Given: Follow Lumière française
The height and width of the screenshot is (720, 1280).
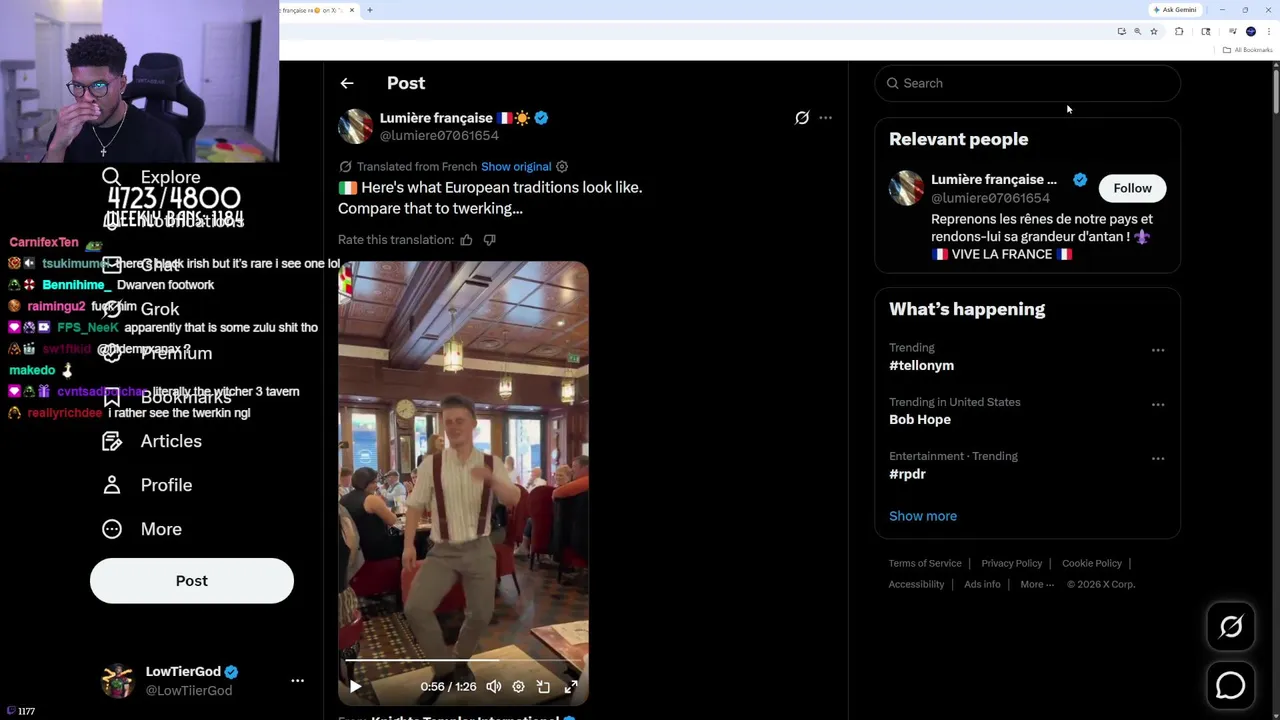Looking at the screenshot, I should (x=1133, y=188).
